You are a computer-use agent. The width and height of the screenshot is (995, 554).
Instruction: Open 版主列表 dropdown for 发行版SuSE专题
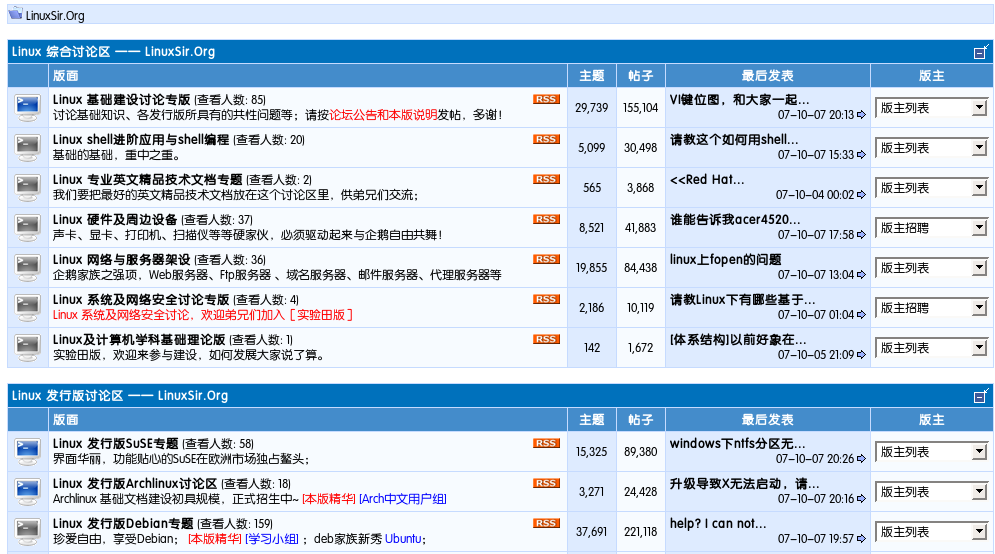[x=932, y=452]
